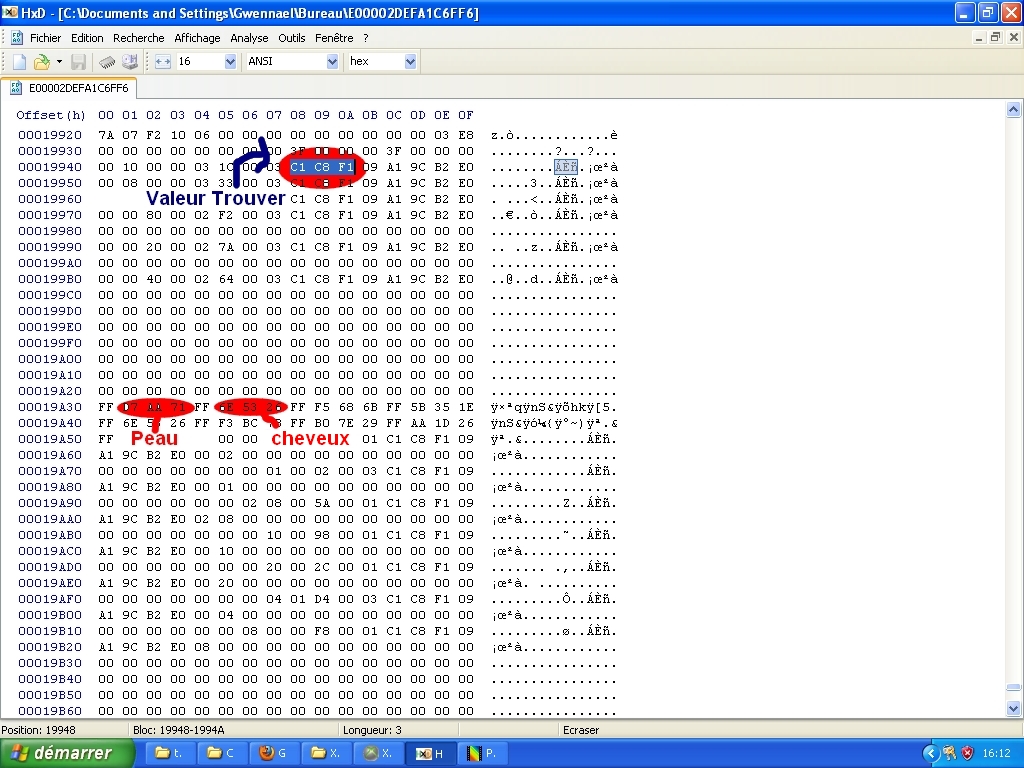This screenshot has width=1024, height=768.
Task: Open the Firefox taskbar button
Action: (273, 753)
